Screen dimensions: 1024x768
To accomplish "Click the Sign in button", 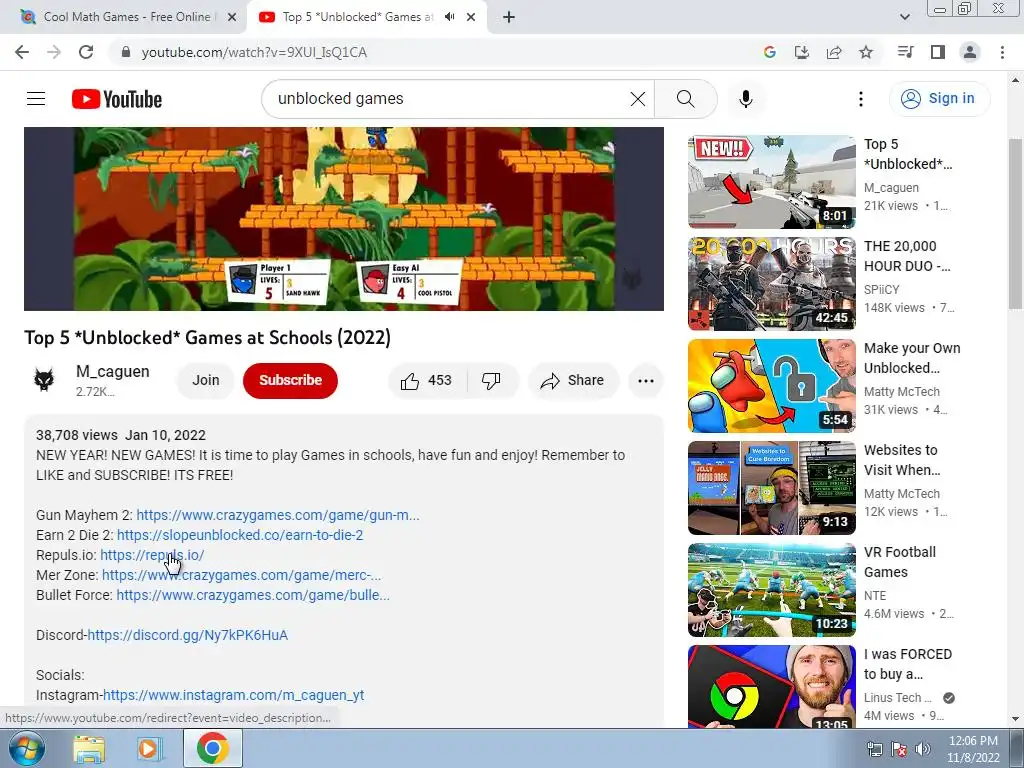I will (x=938, y=99).
